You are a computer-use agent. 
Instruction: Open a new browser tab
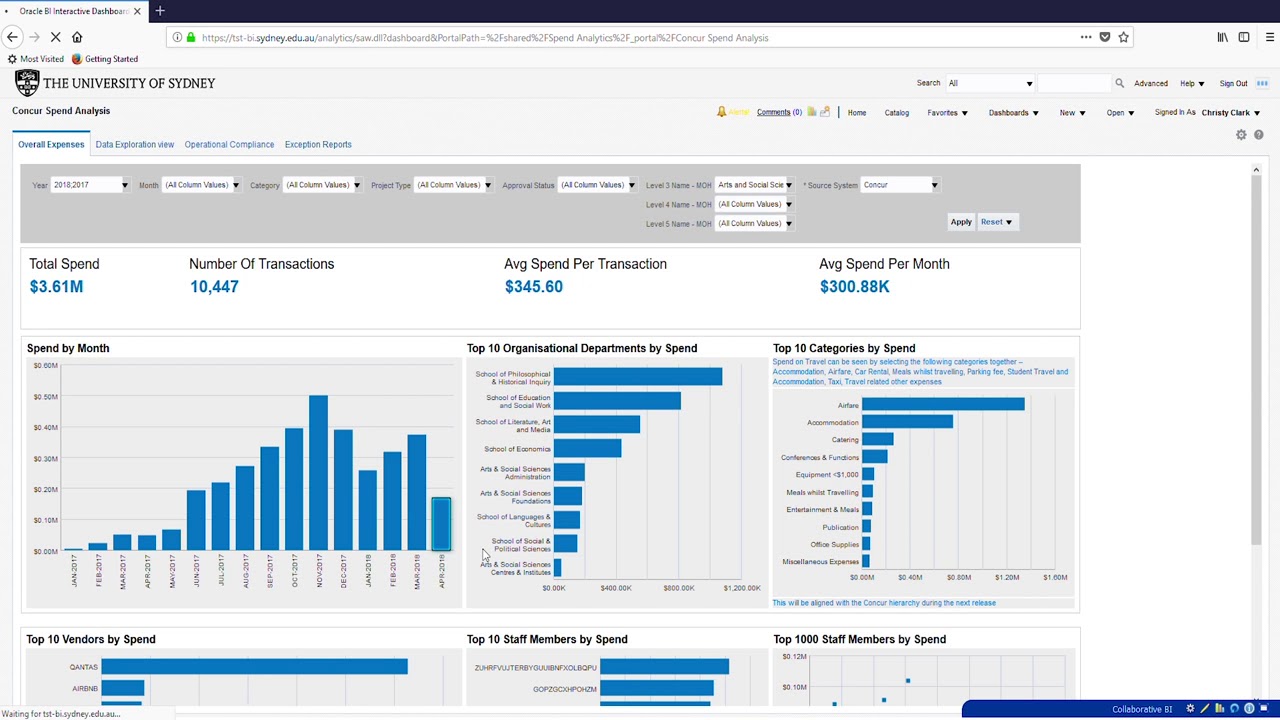tap(160, 11)
